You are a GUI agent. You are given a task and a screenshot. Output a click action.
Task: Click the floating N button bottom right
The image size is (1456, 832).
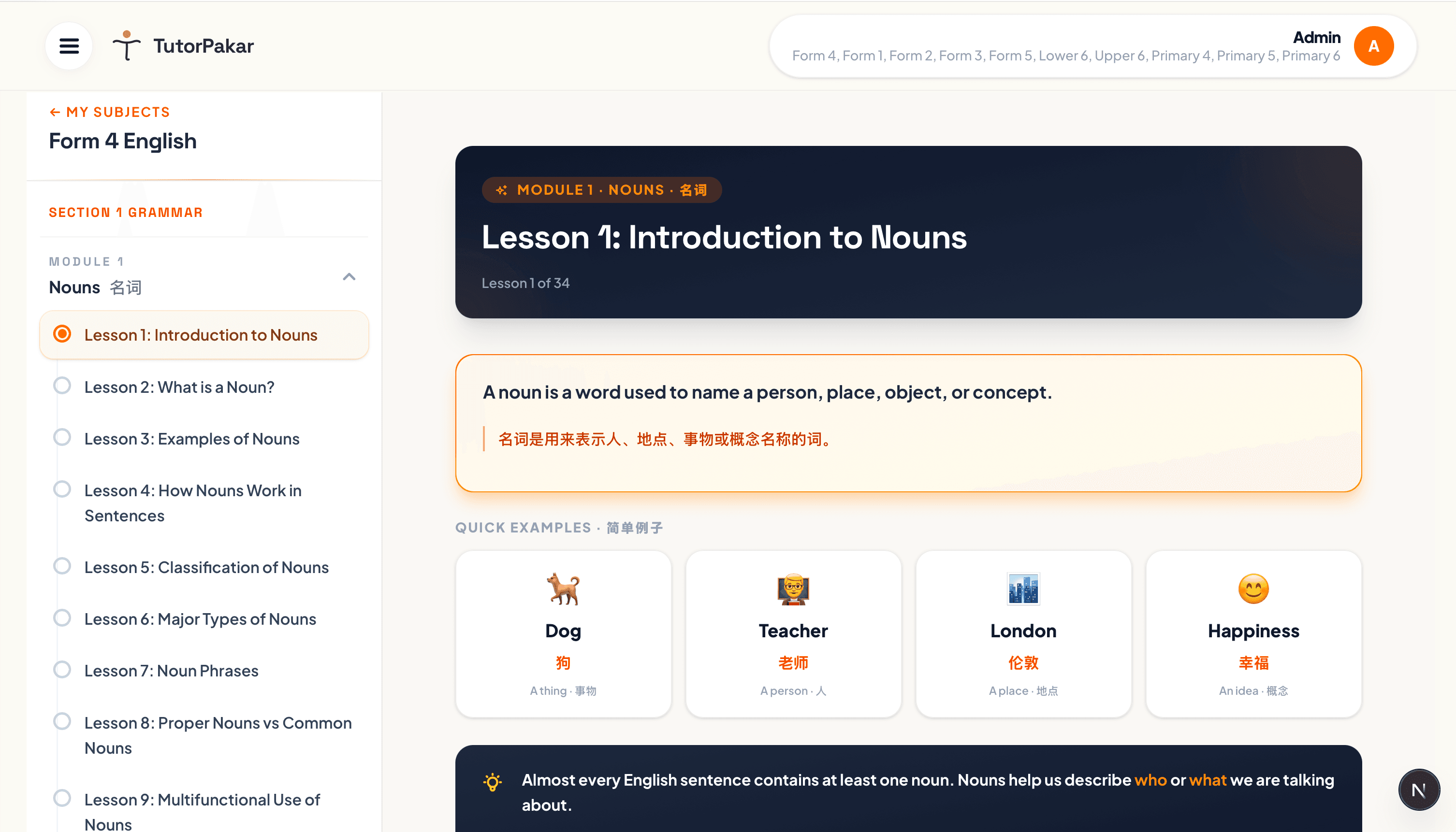(1419, 789)
